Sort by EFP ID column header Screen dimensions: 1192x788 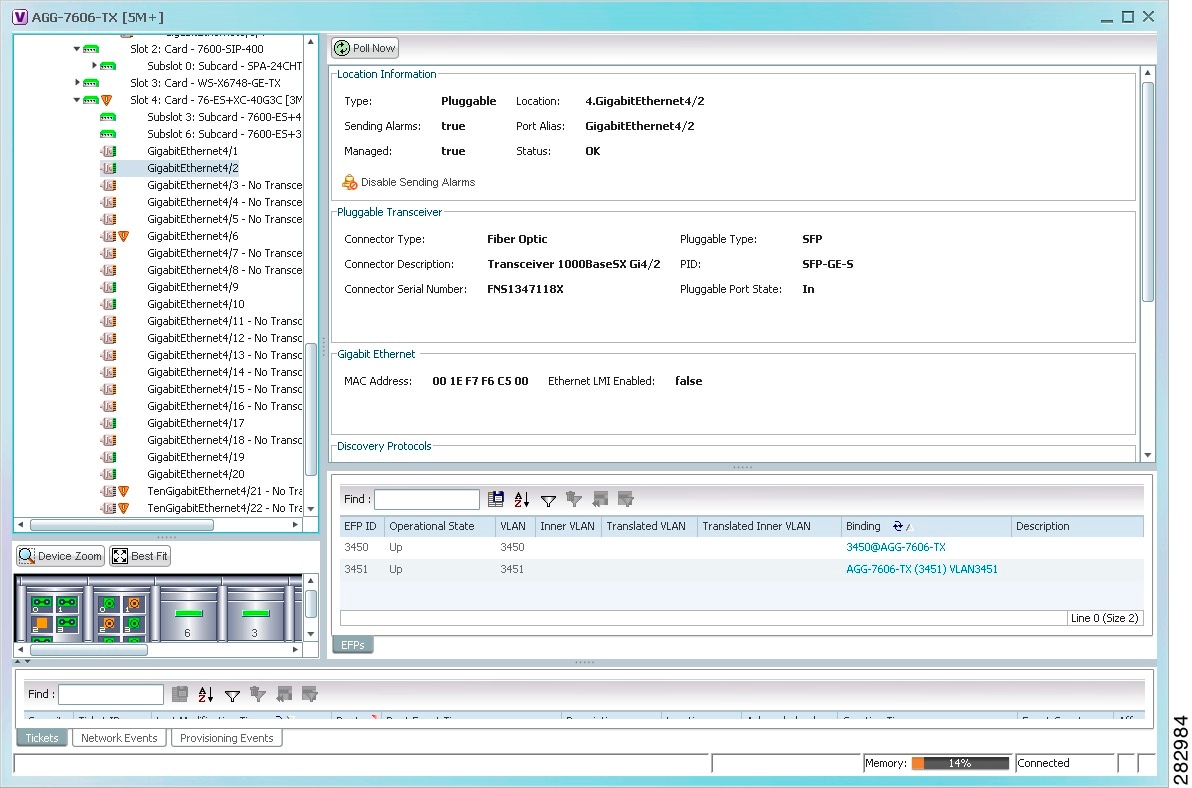(361, 526)
